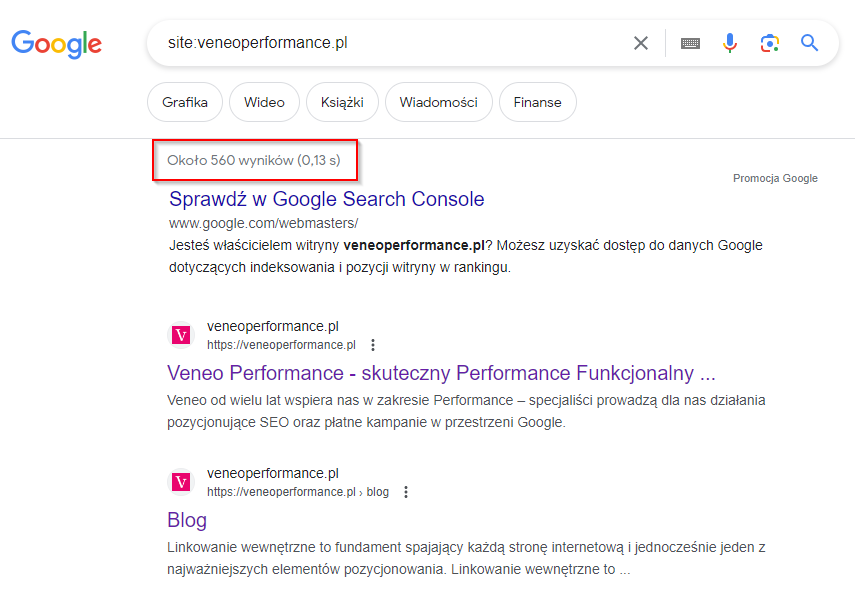The width and height of the screenshot is (855, 598).
Task: Switch to the Grafika tab
Action: tap(185, 102)
